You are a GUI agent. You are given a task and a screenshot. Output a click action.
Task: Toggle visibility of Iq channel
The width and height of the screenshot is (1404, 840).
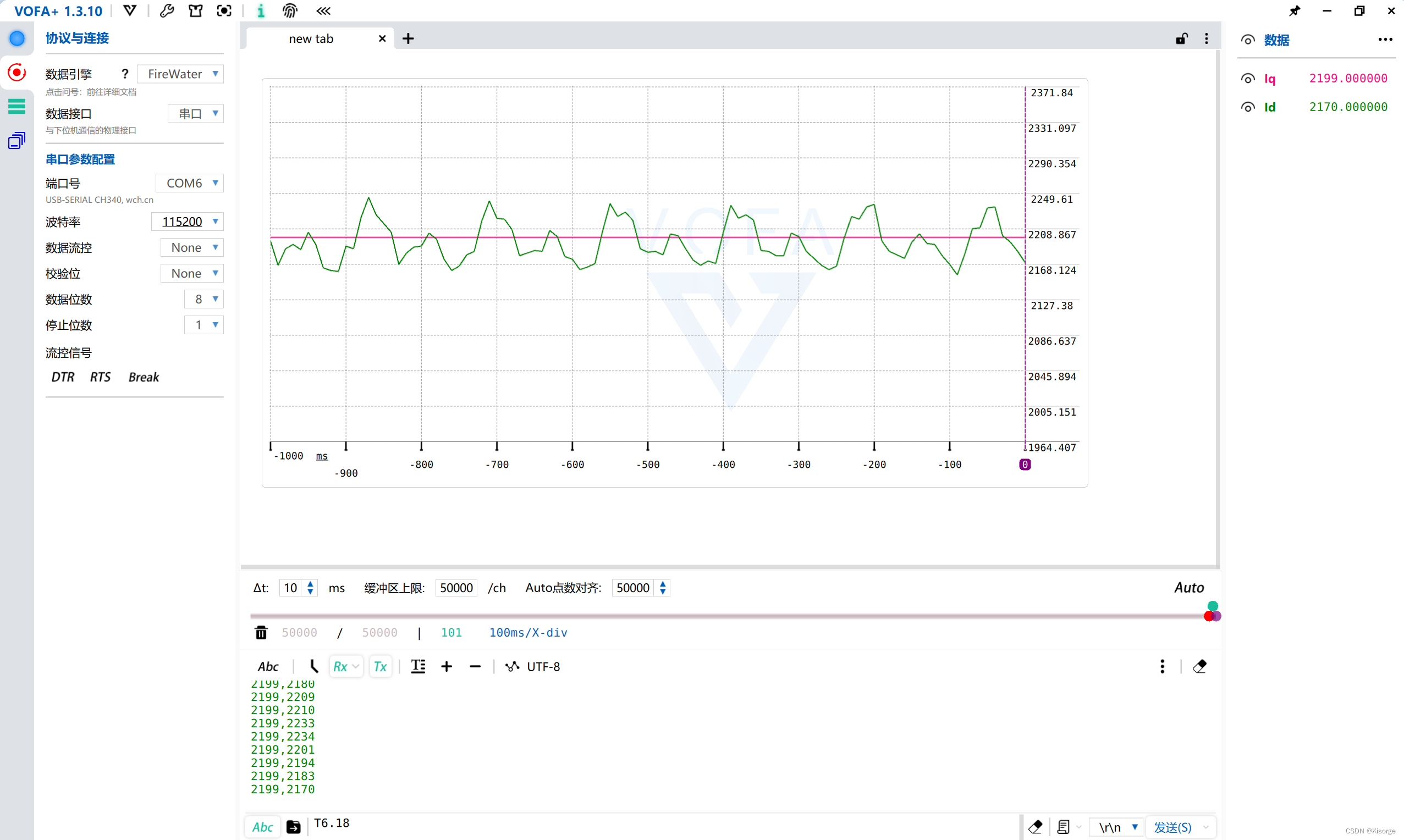coord(1248,79)
